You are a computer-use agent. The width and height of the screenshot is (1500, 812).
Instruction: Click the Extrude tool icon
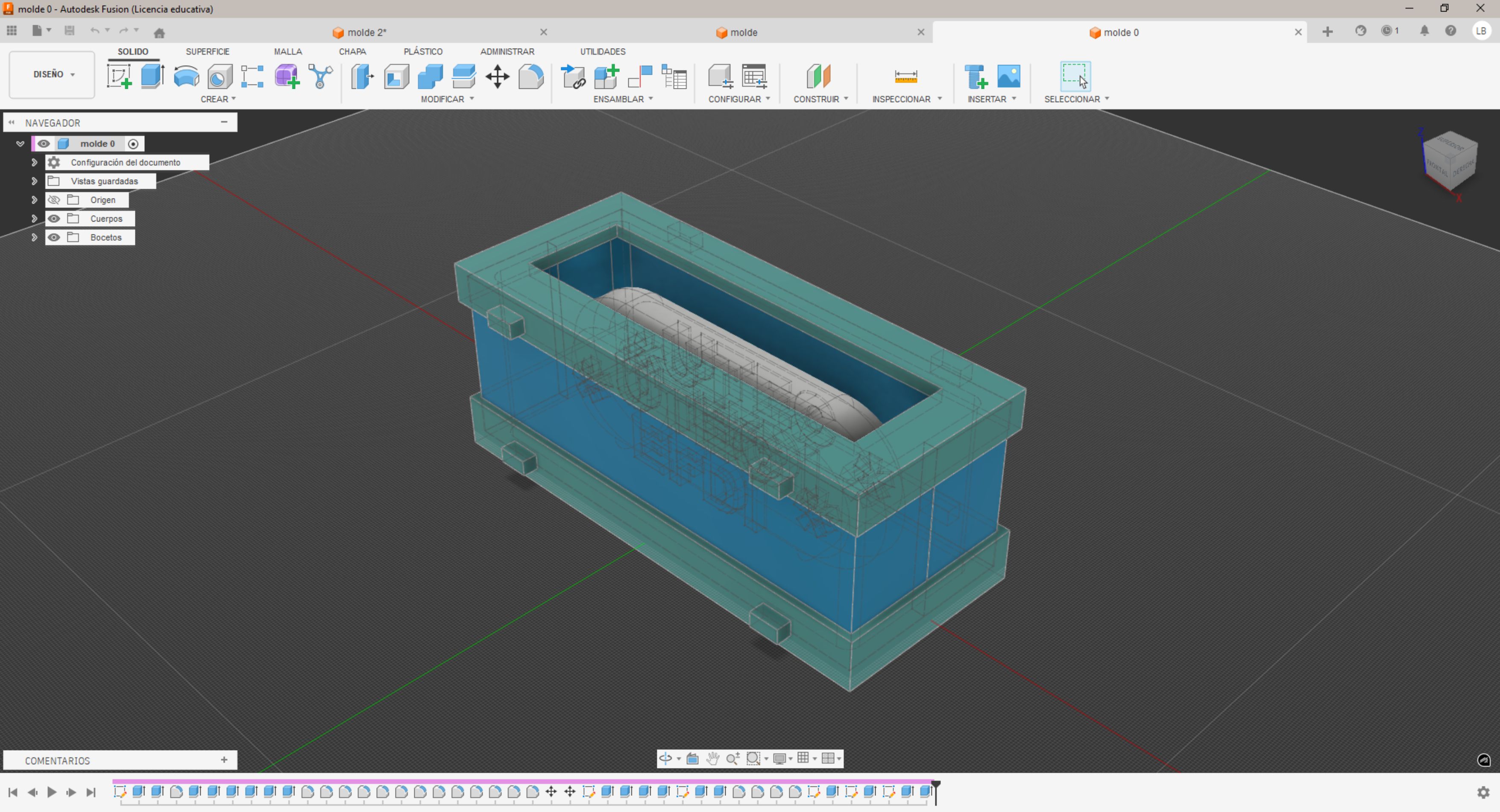click(152, 76)
